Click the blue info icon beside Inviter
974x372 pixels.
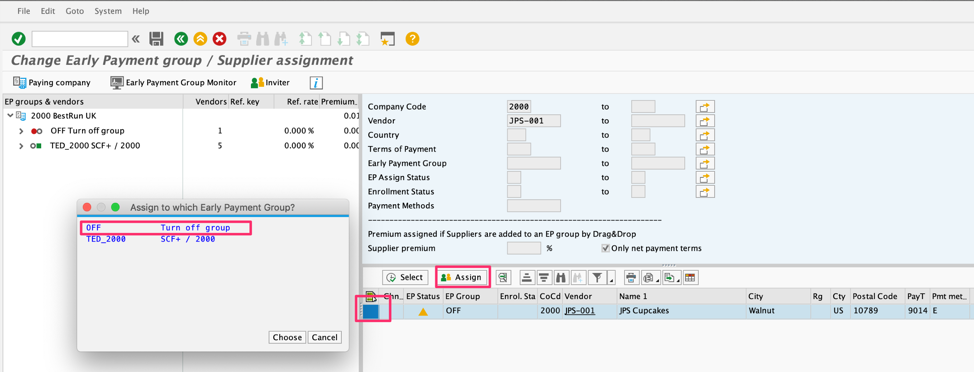tap(316, 83)
